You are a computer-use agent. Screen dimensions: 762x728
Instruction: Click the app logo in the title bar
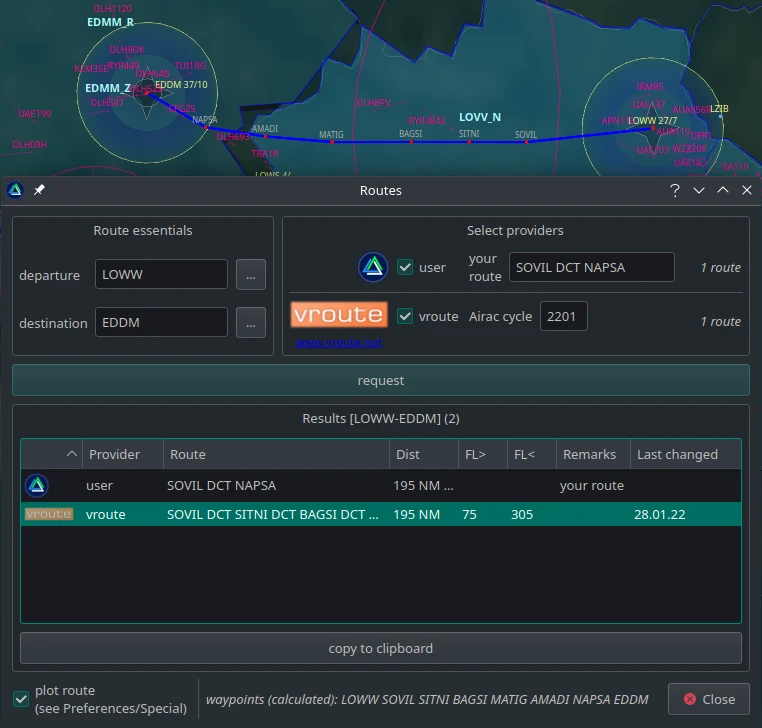point(15,190)
